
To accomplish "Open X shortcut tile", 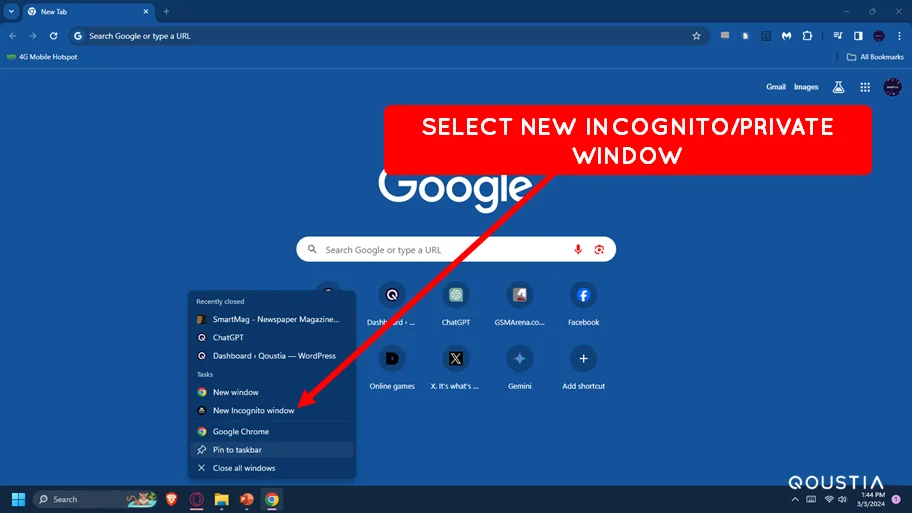I will (455, 368).
